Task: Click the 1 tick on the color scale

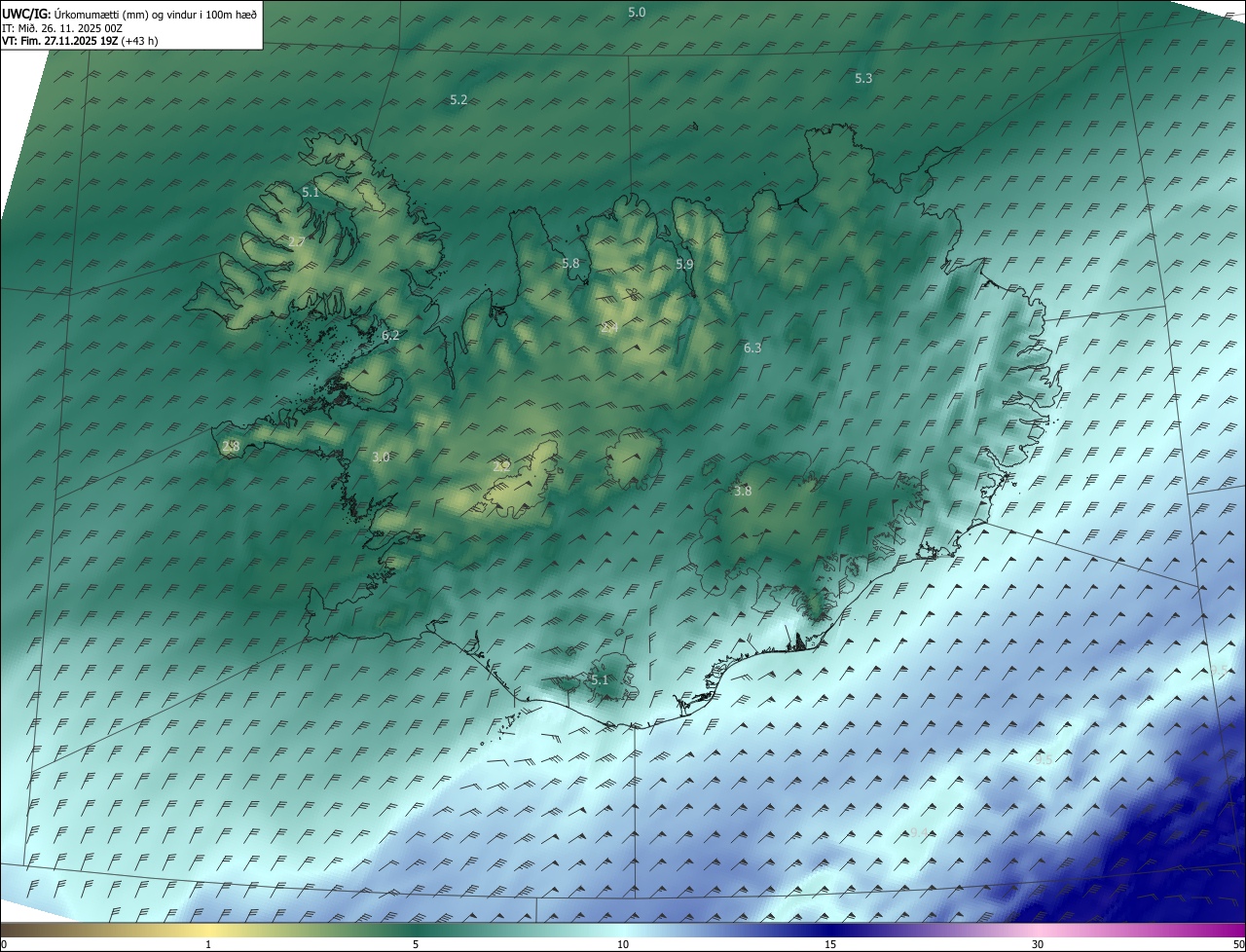Action: click(208, 944)
